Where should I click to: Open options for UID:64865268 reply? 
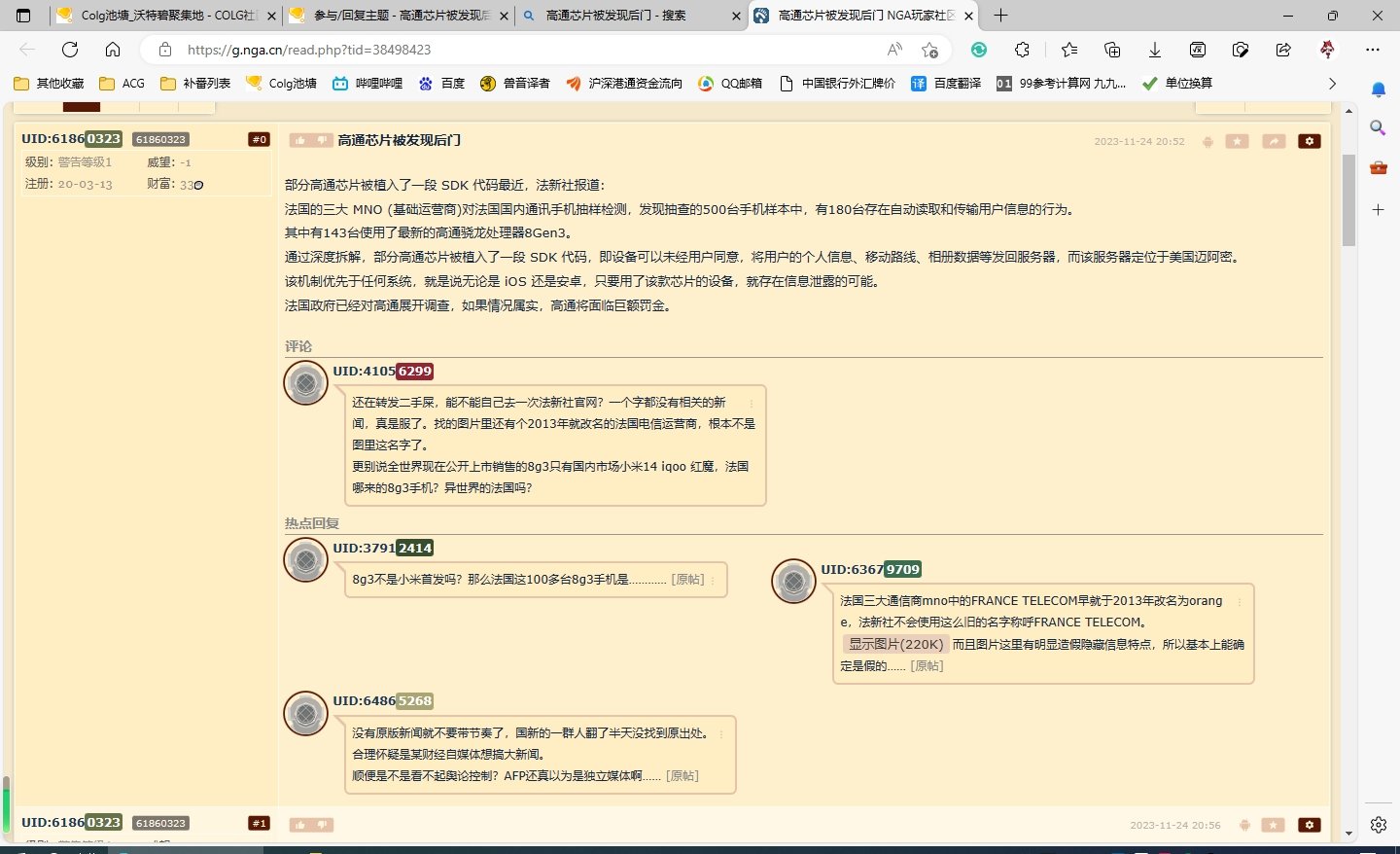(721, 734)
